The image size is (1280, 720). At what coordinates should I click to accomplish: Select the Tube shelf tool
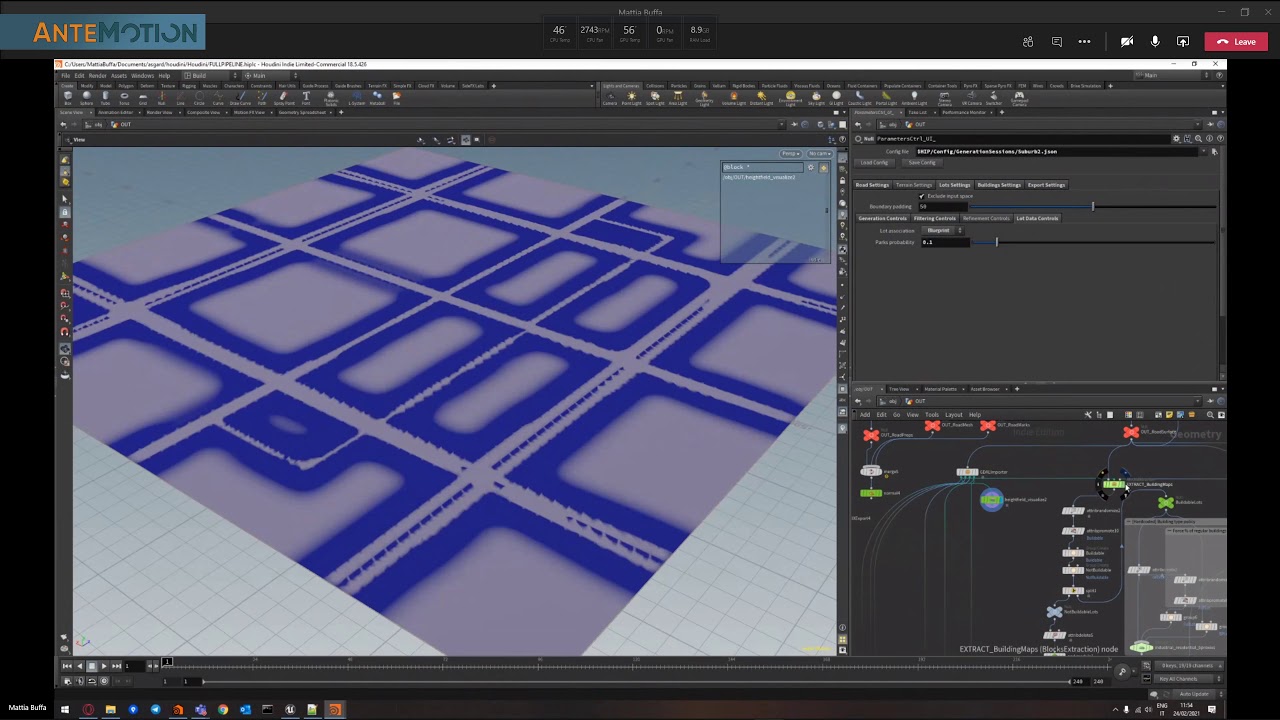tap(105, 98)
